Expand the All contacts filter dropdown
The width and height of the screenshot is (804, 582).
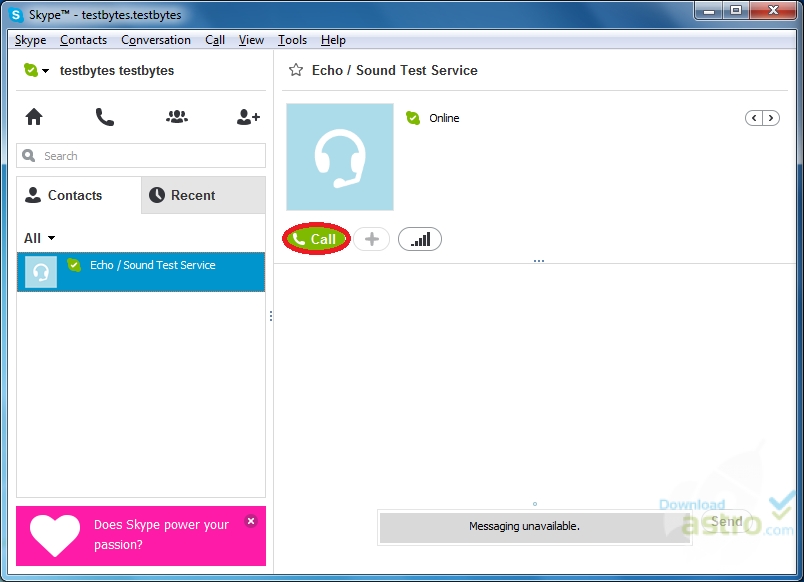39,238
